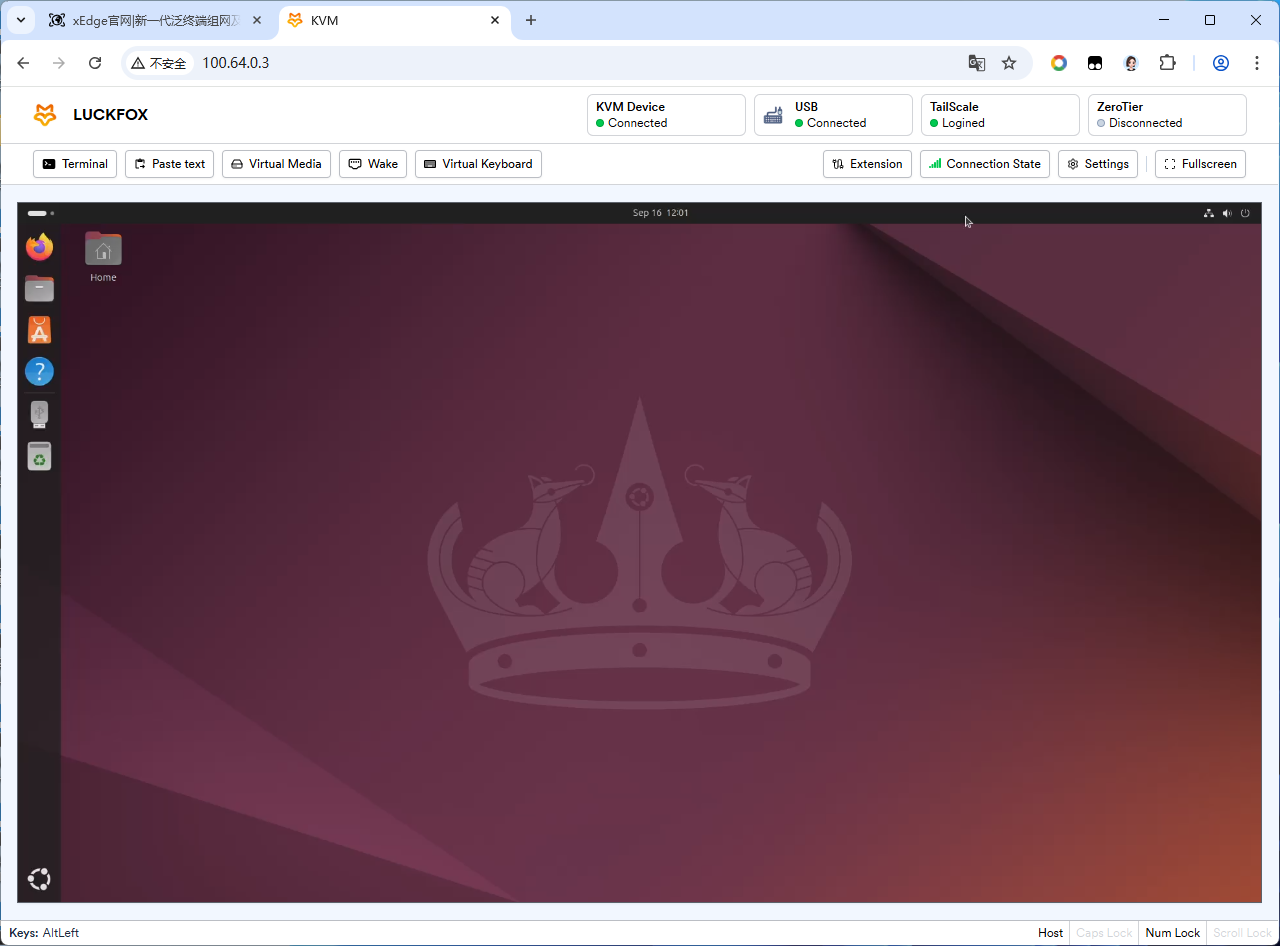This screenshot has width=1280, height=946.
Task: Open the Trash in the Ubuntu dock
Action: pyautogui.click(x=39, y=456)
